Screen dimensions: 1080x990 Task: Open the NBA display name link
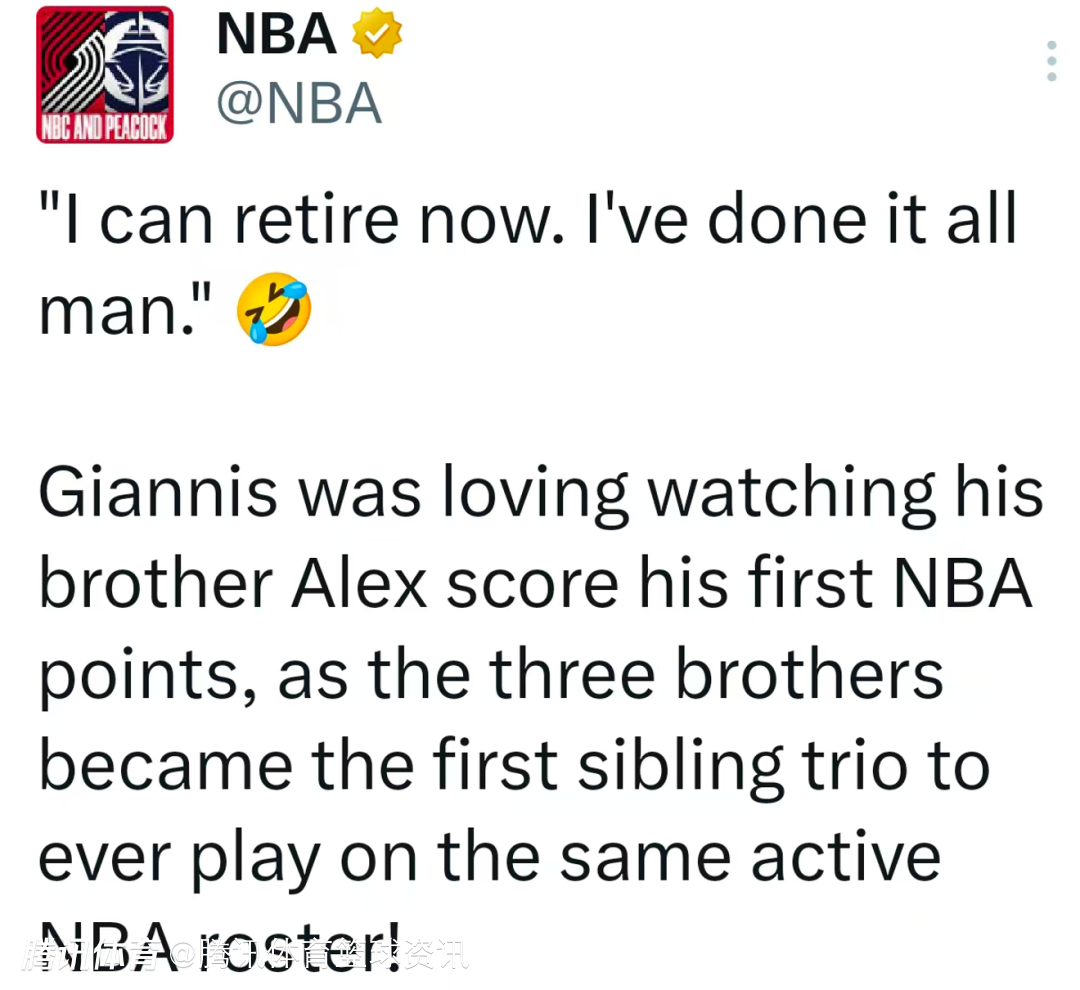[x=276, y=34]
